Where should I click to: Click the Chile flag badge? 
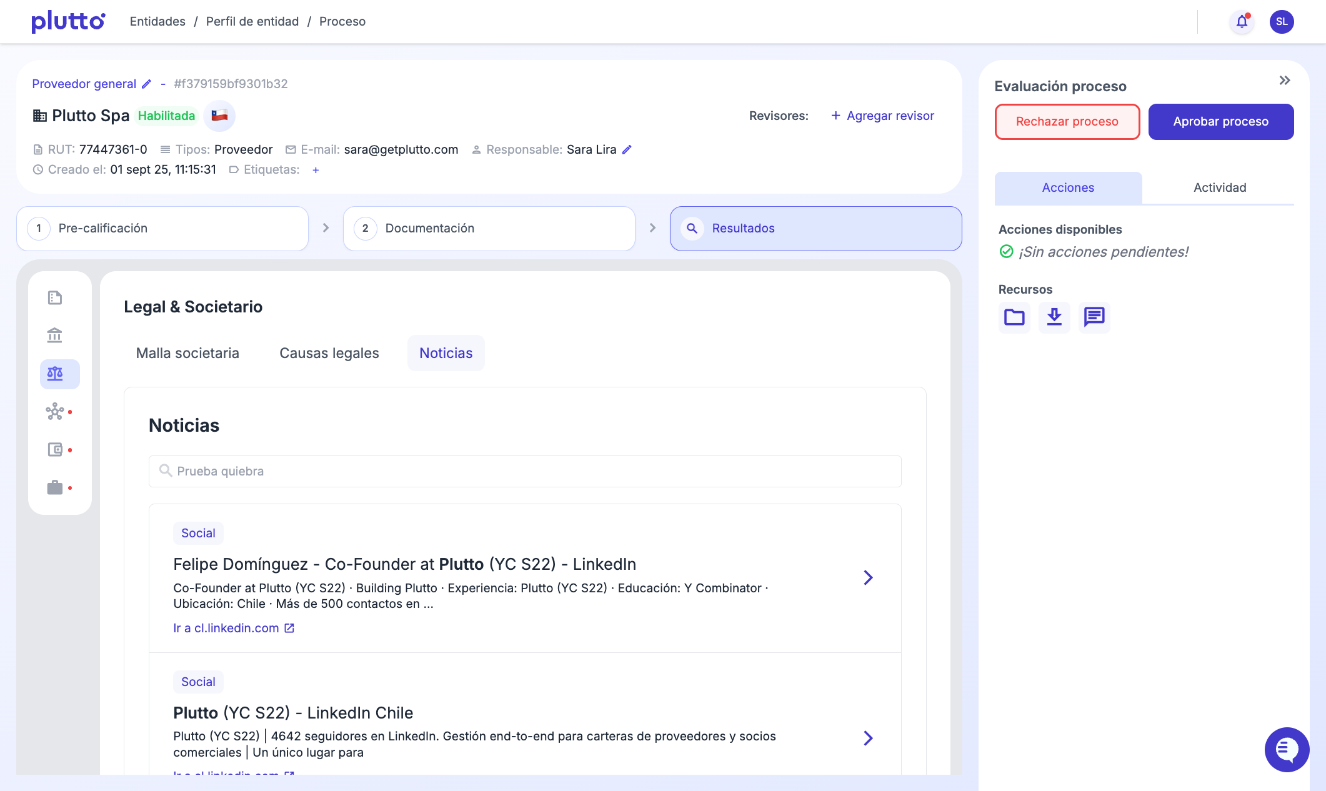click(x=219, y=116)
